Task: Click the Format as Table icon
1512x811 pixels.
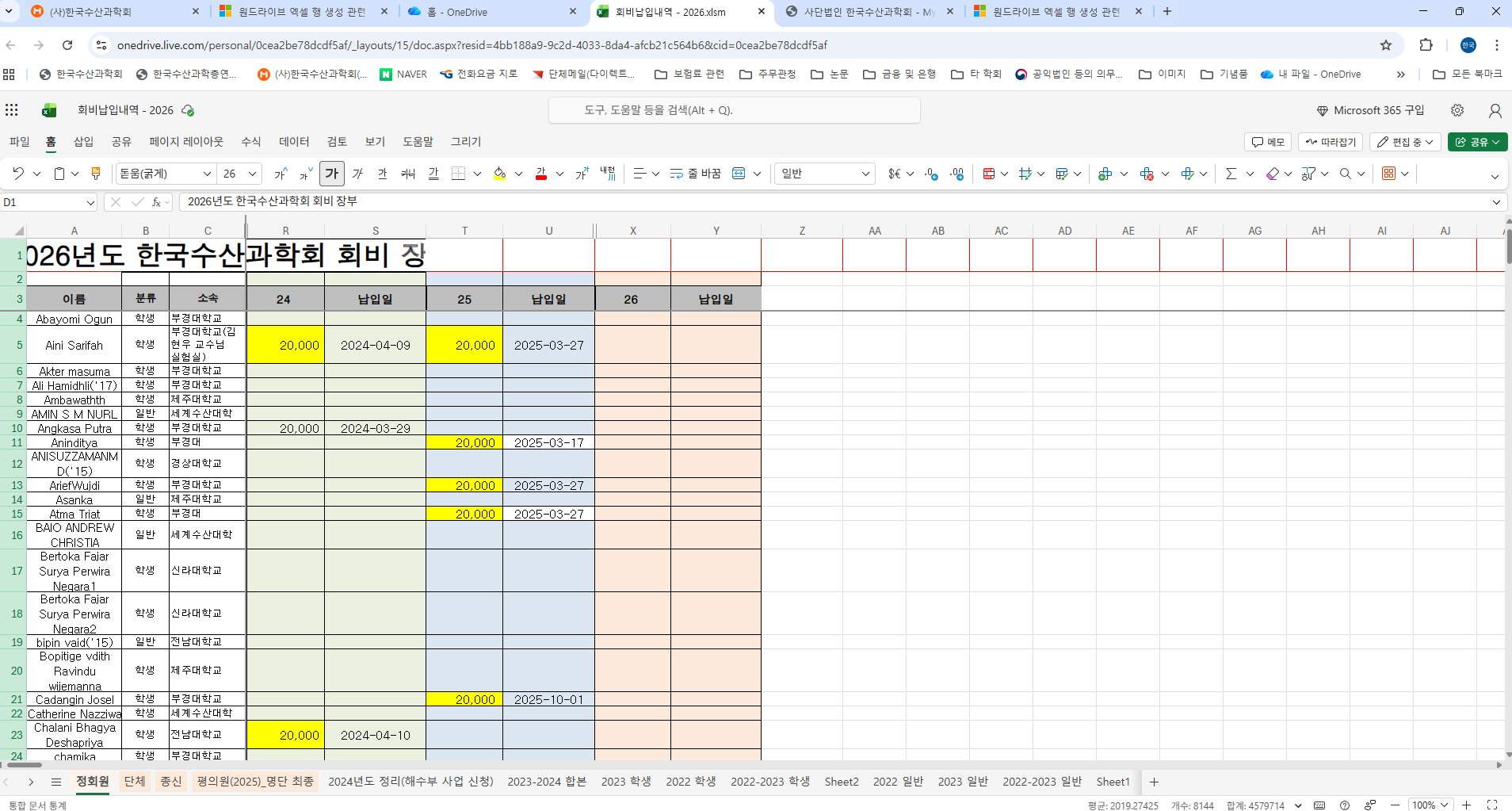Action: pyautogui.click(x=1025, y=174)
